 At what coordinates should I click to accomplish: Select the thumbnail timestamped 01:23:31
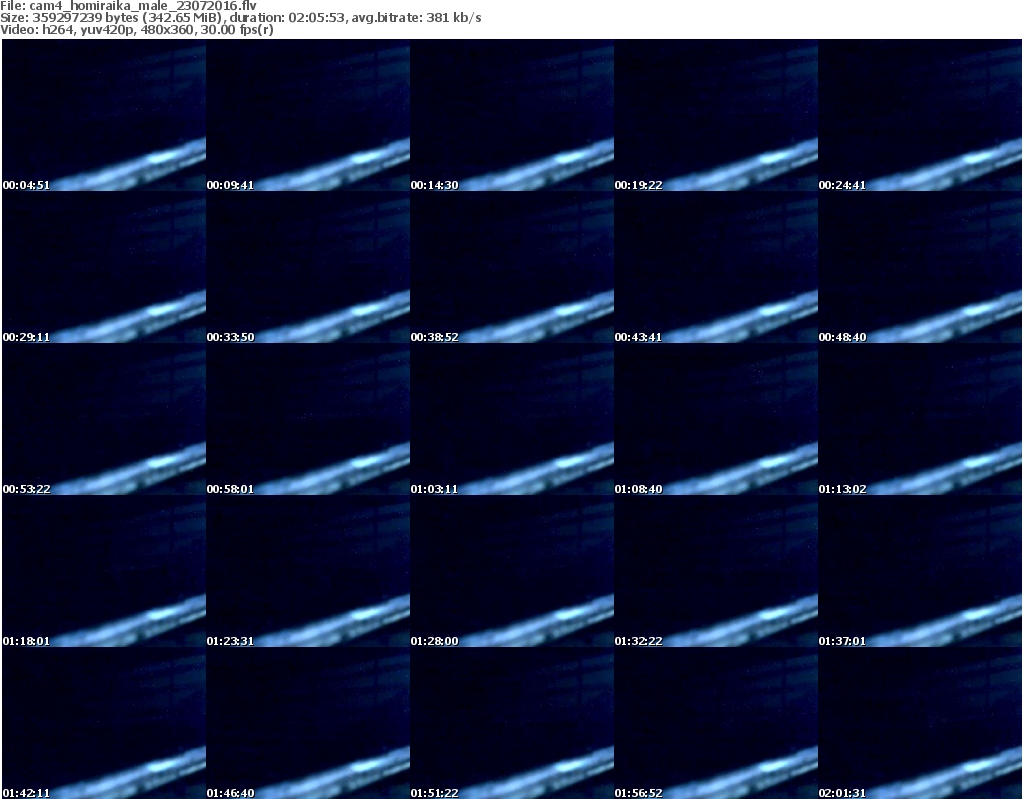point(308,571)
